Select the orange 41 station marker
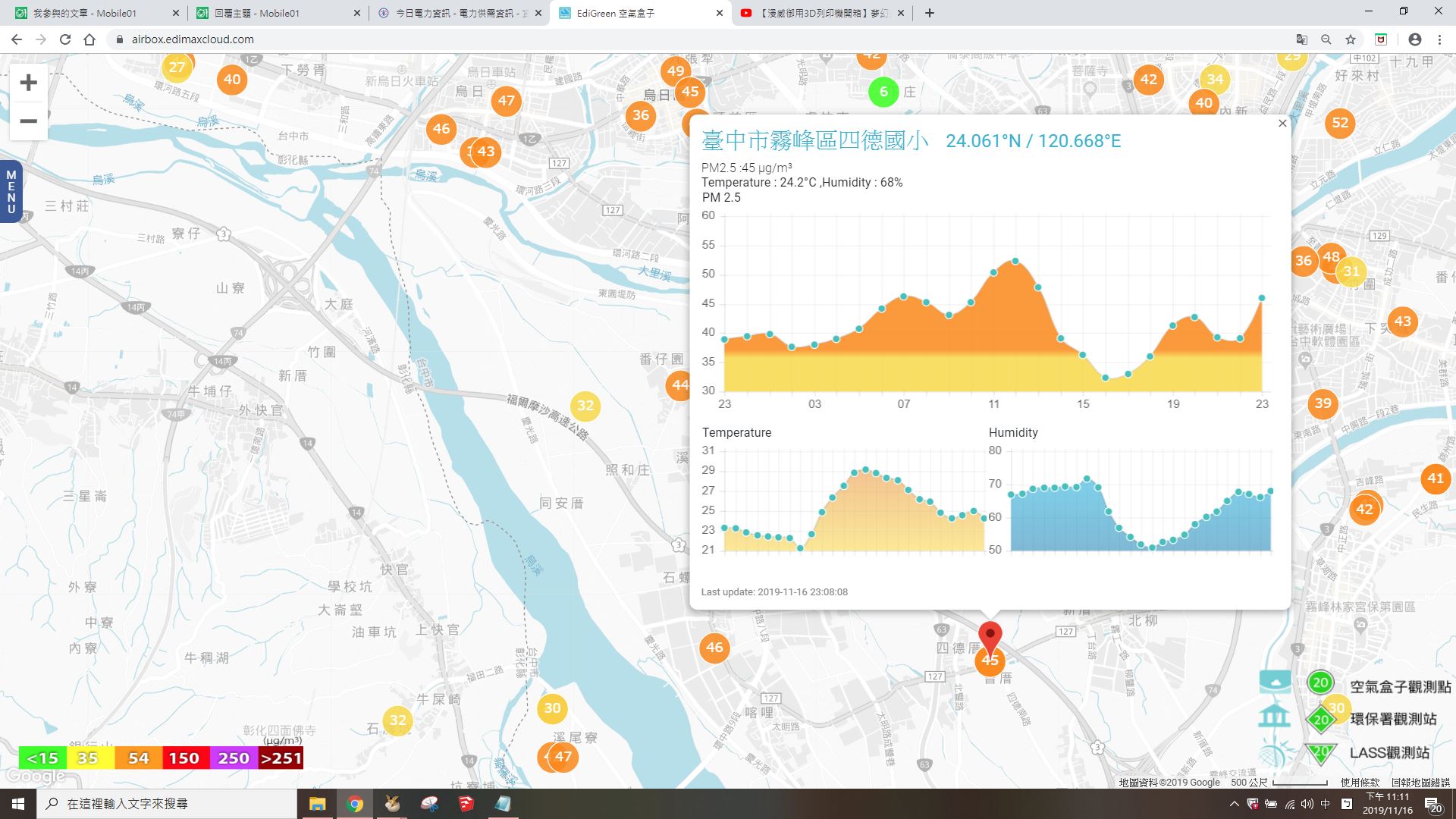 (1436, 479)
